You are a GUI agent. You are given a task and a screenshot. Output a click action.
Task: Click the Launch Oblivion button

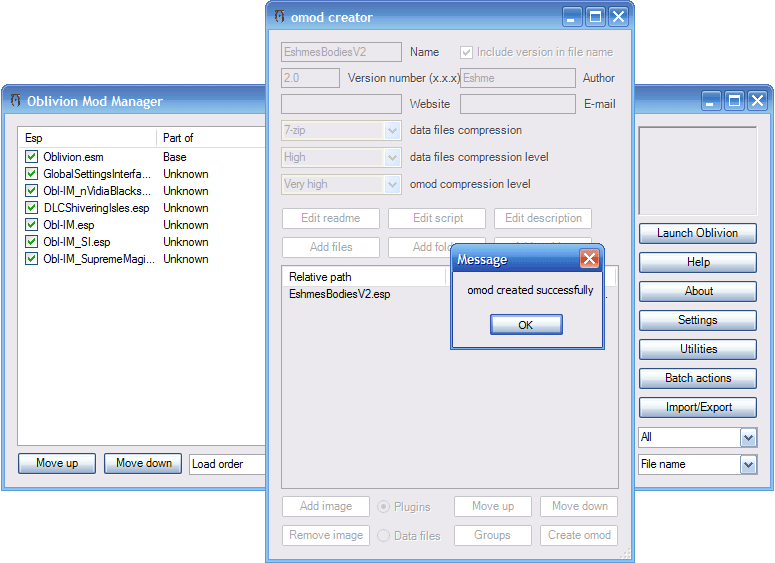[697, 233]
